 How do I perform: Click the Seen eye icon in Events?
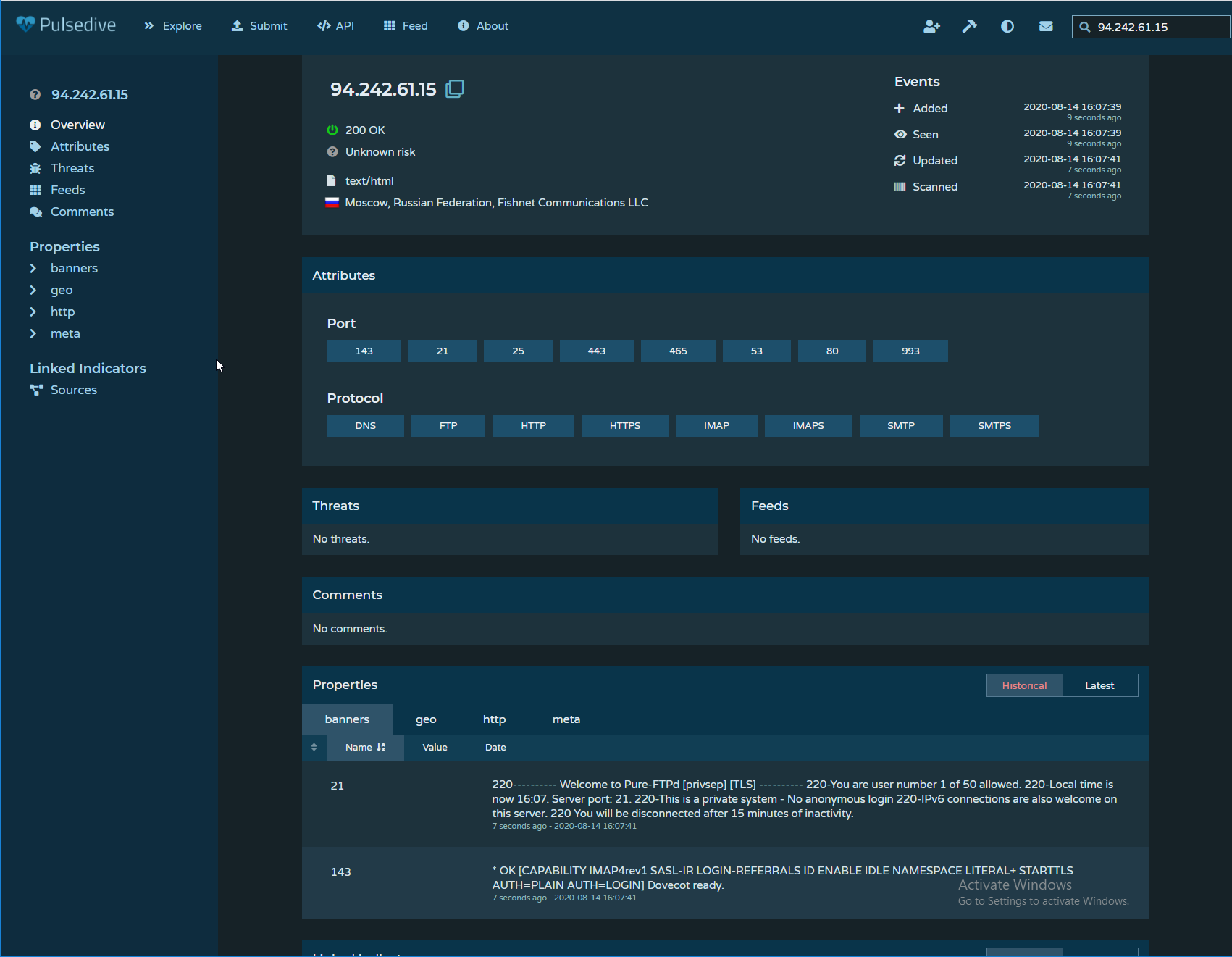tap(900, 134)
